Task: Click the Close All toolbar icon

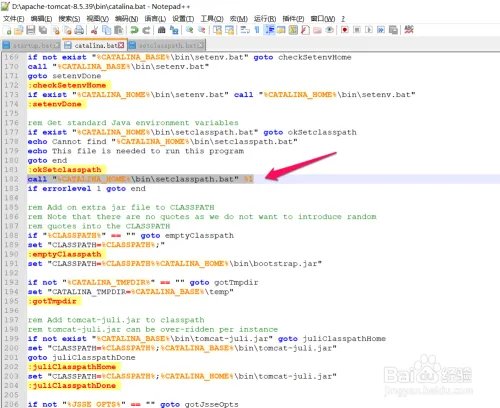Action: (68, 30)
